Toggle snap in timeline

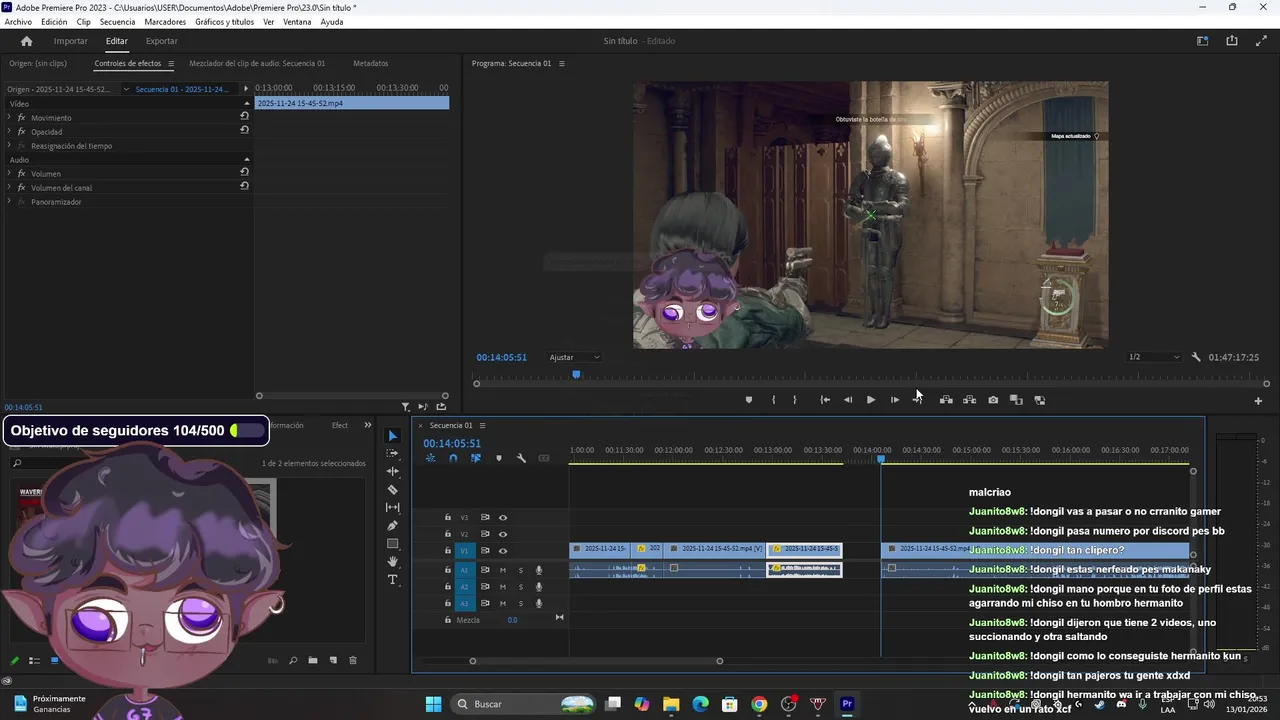tap(453, 458)
